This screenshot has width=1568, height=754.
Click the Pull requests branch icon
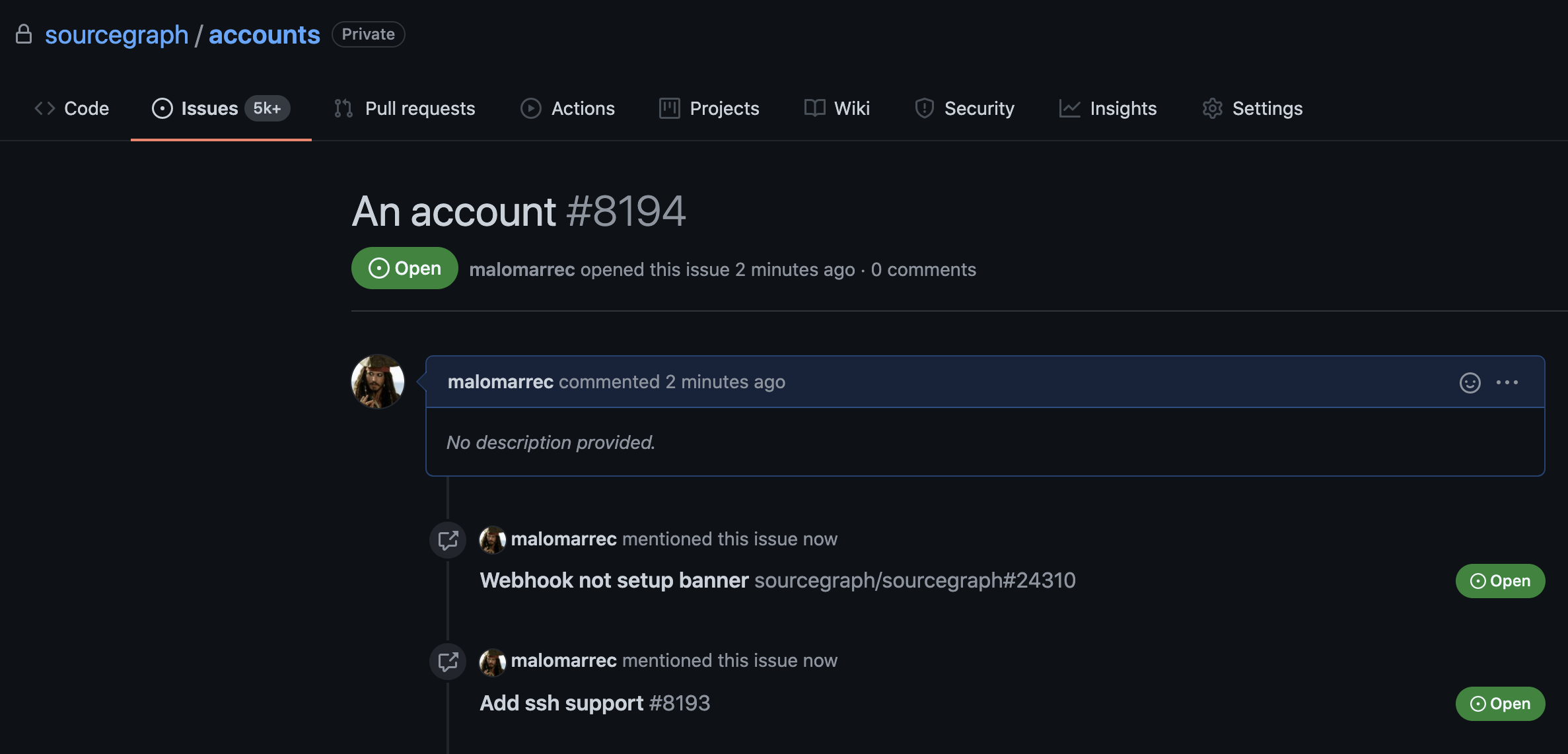click(343, 108)
